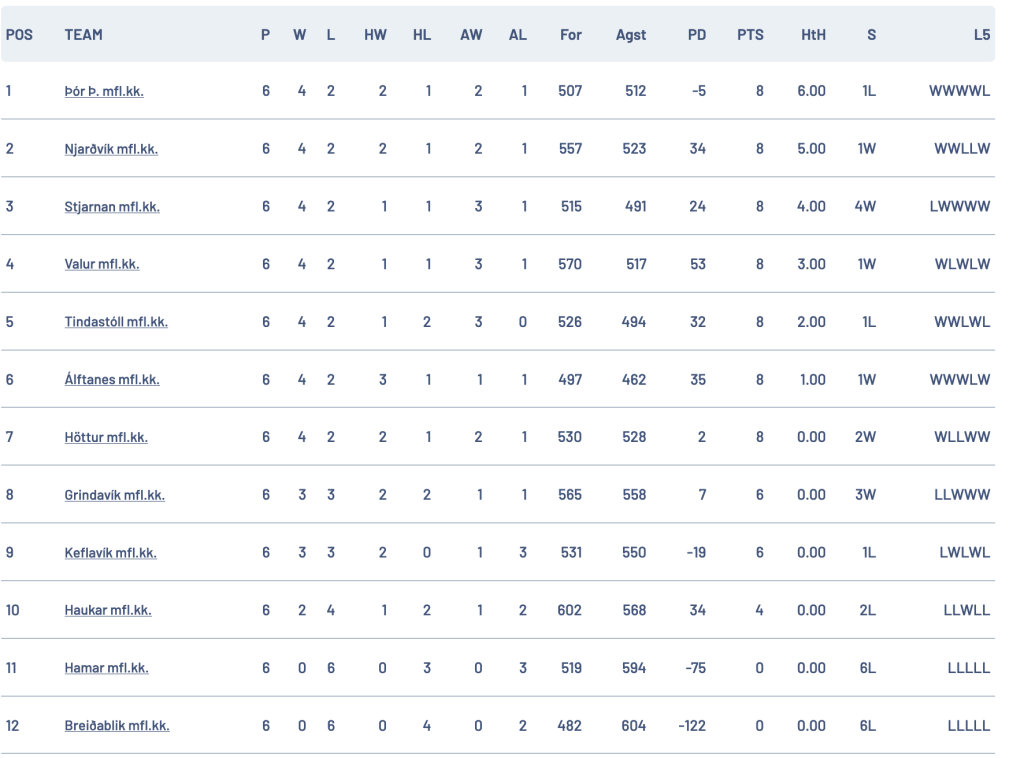This screenshot has width=1024, height=758.
Task: Open the Þór Þ. mfl.kk. team link
Action: point(104,91)
